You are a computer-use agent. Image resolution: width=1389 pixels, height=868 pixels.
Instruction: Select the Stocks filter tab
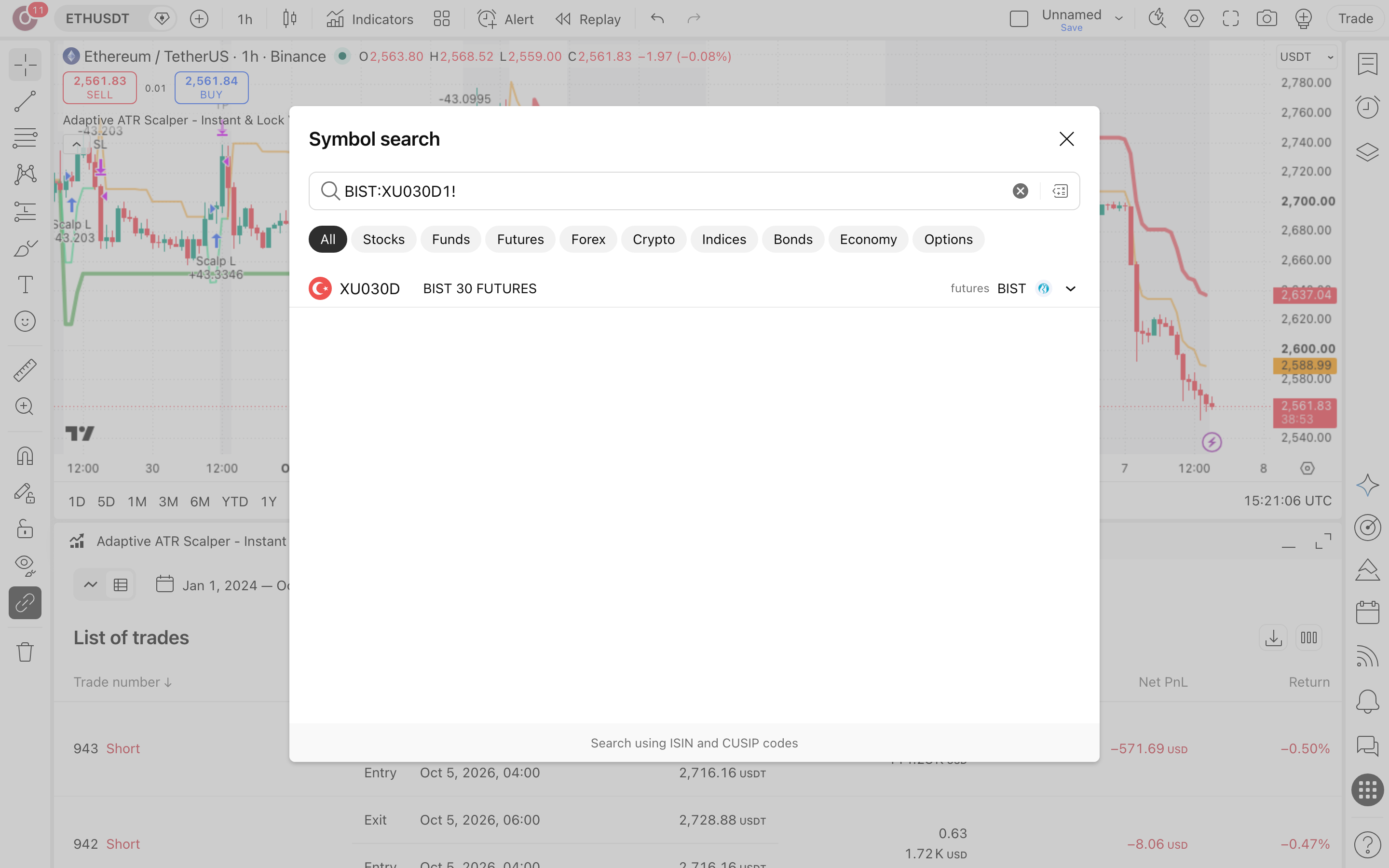(383, 239)
